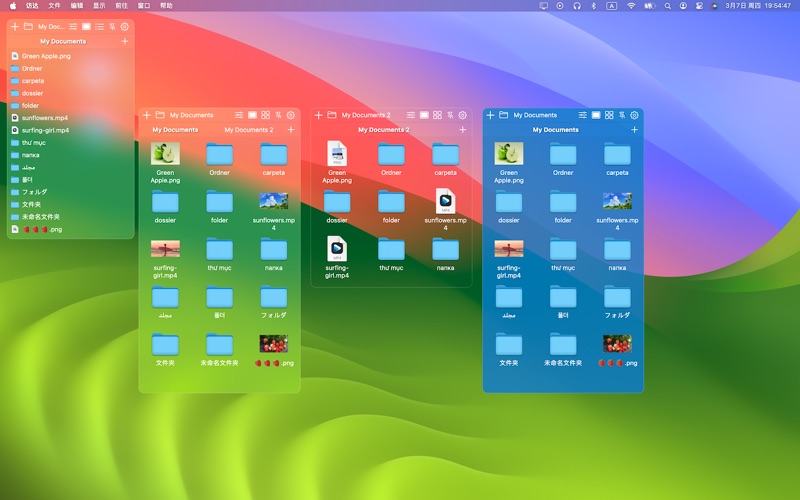Viewport: 800px width, 500px height.
Task: Open settings gear in the blue panel
Action: (x=634, y=115)
